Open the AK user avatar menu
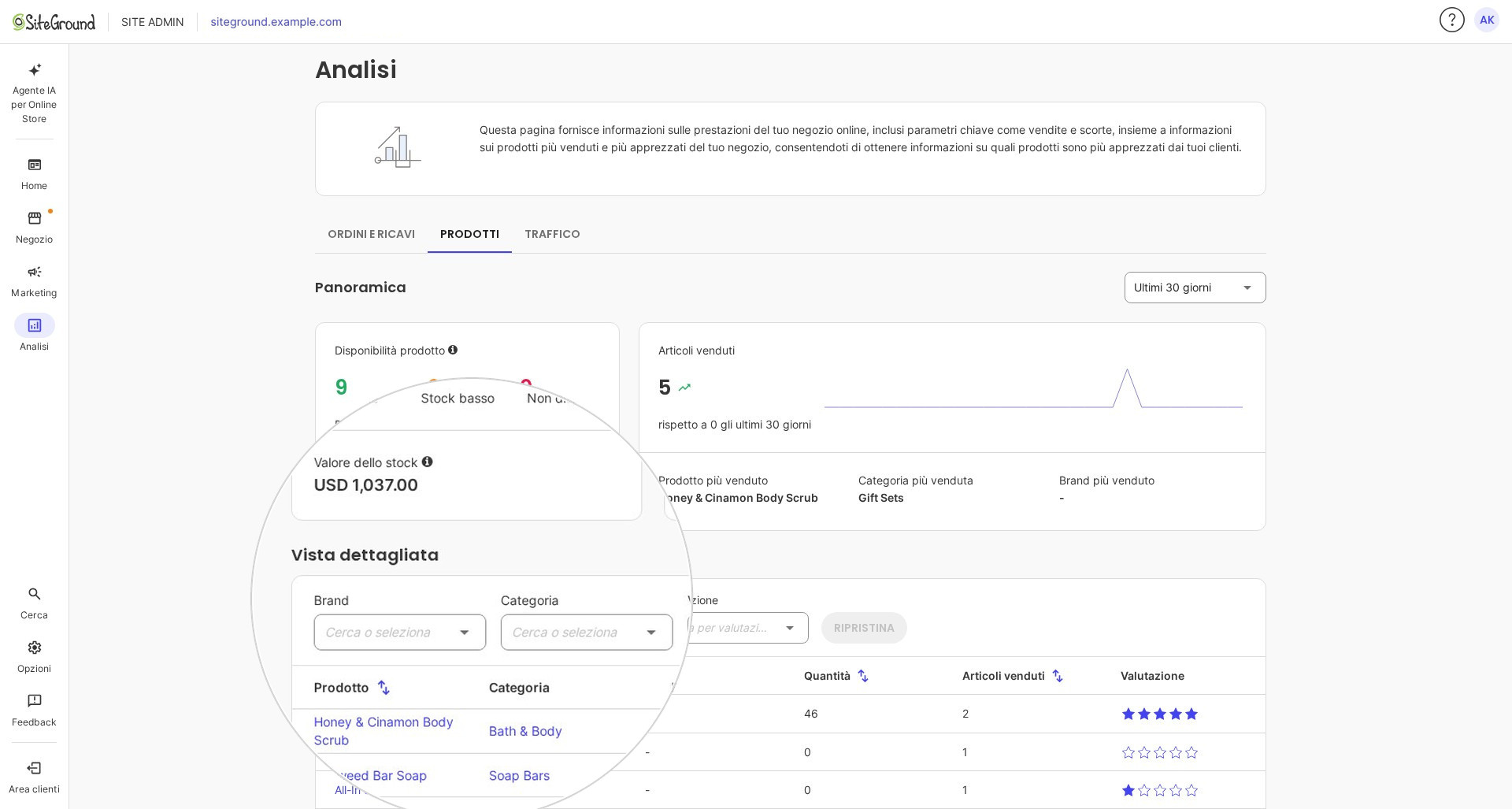This screenshot has width=1512, height=809. coord(1487,20)
